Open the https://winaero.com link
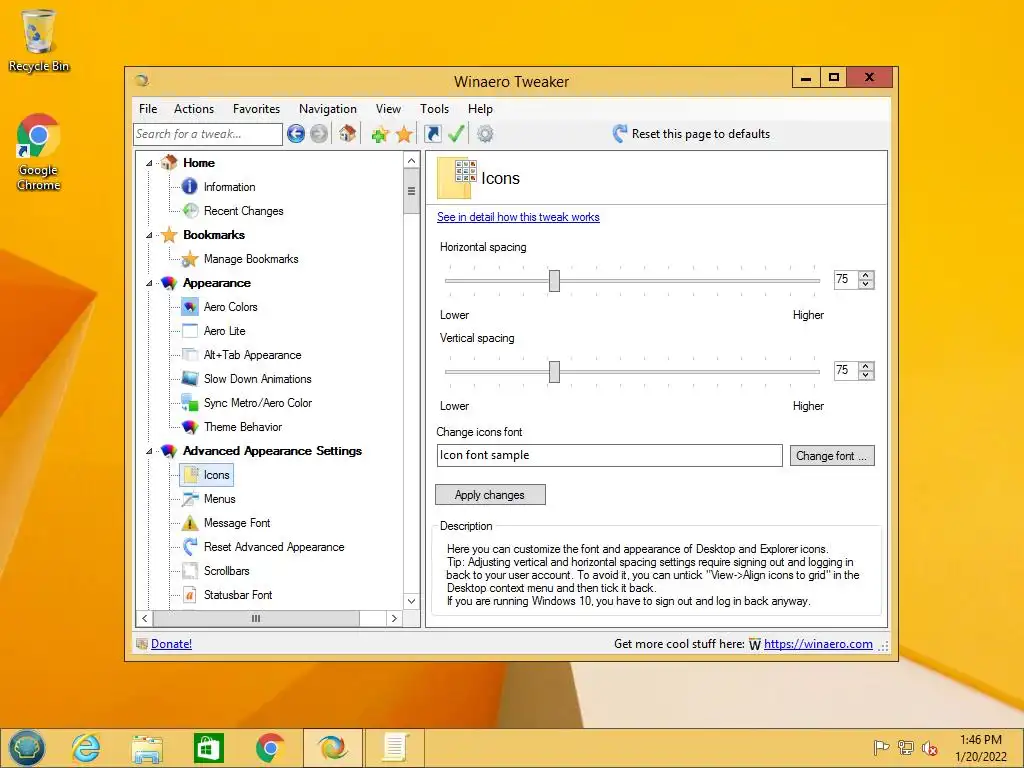 (x=818, y=644)
